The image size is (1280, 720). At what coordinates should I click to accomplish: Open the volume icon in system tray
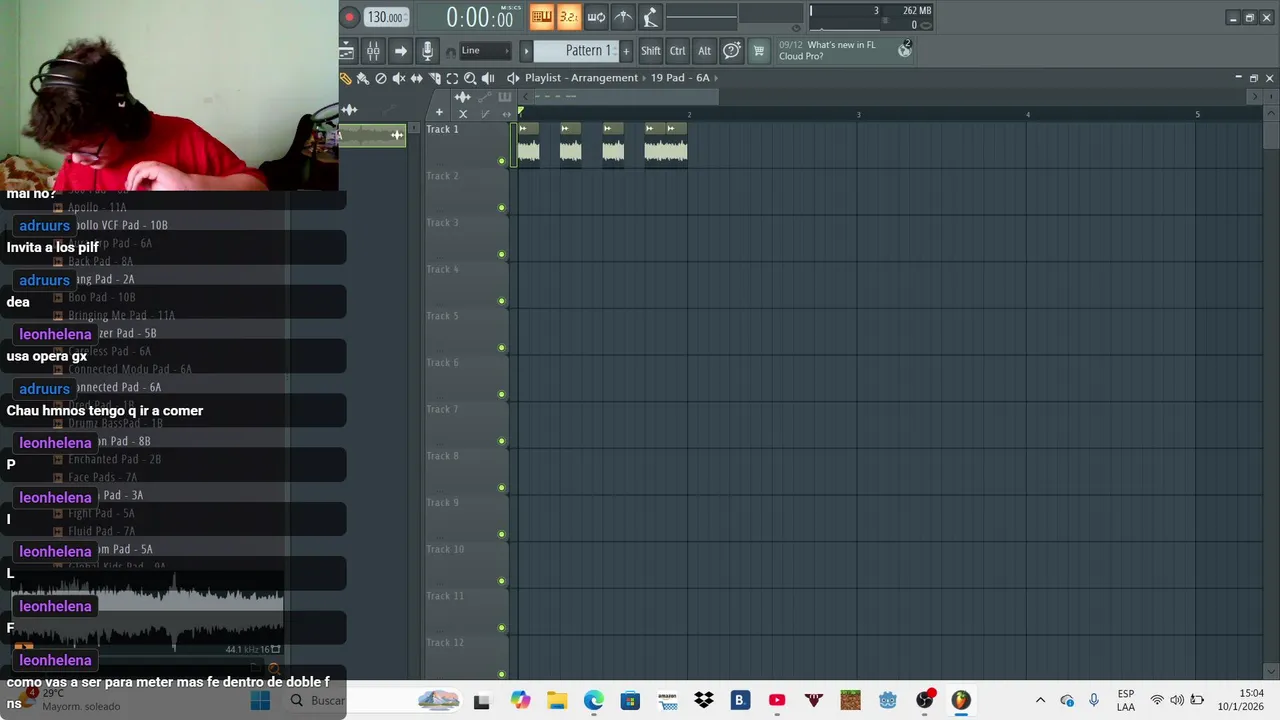[1177, 700]
